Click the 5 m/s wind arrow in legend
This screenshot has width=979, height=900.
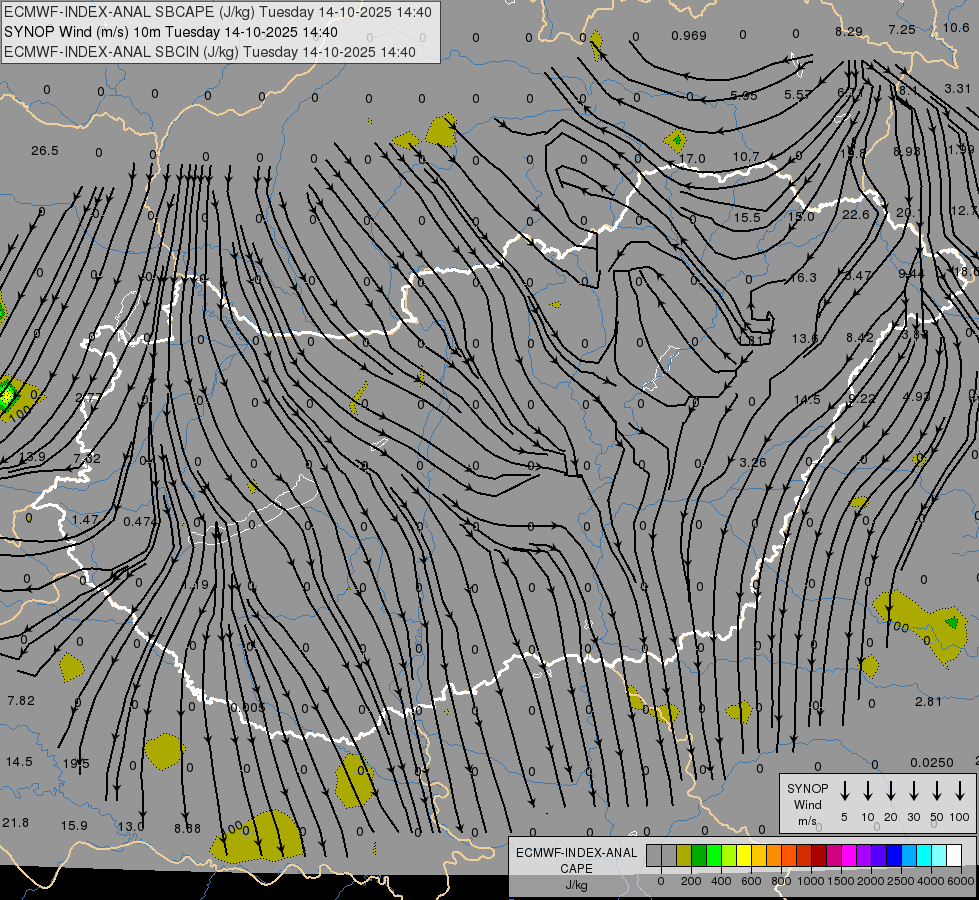(845, 791)
